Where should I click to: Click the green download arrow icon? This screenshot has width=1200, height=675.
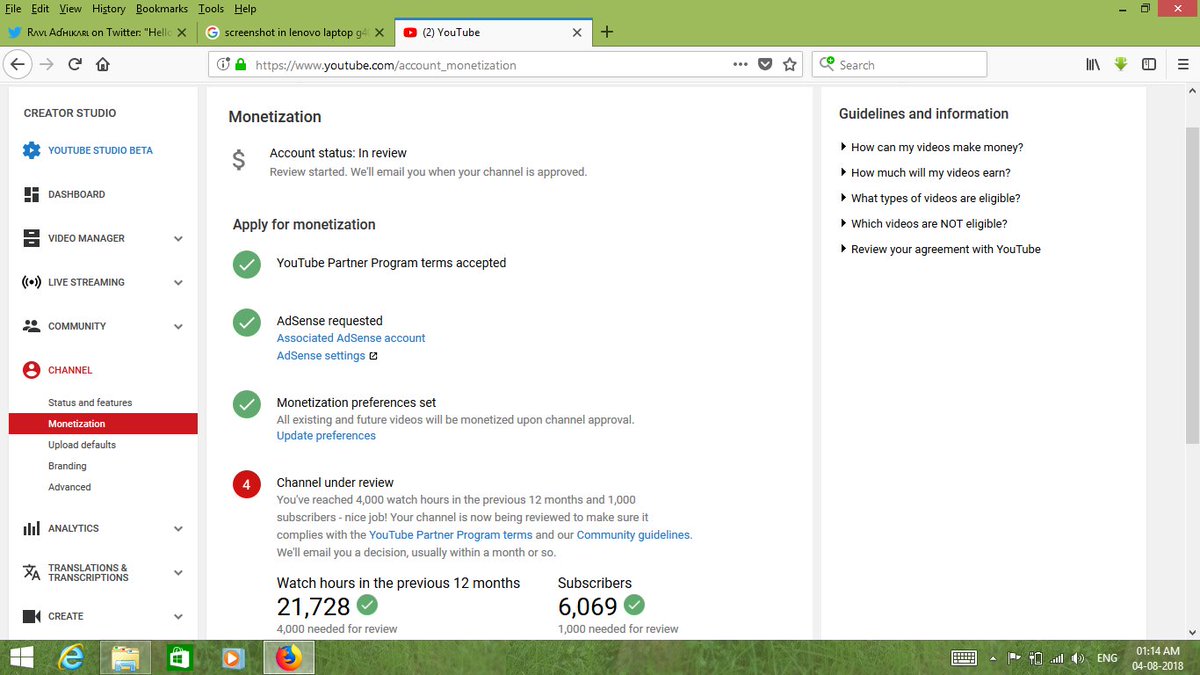point(1121,64)
